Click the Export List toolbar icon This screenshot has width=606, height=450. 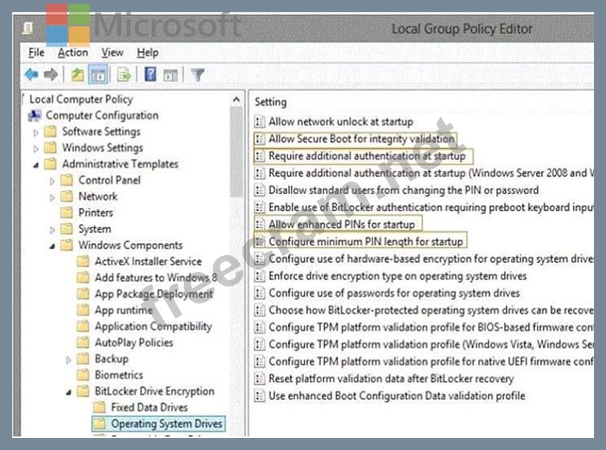(124, 74)
